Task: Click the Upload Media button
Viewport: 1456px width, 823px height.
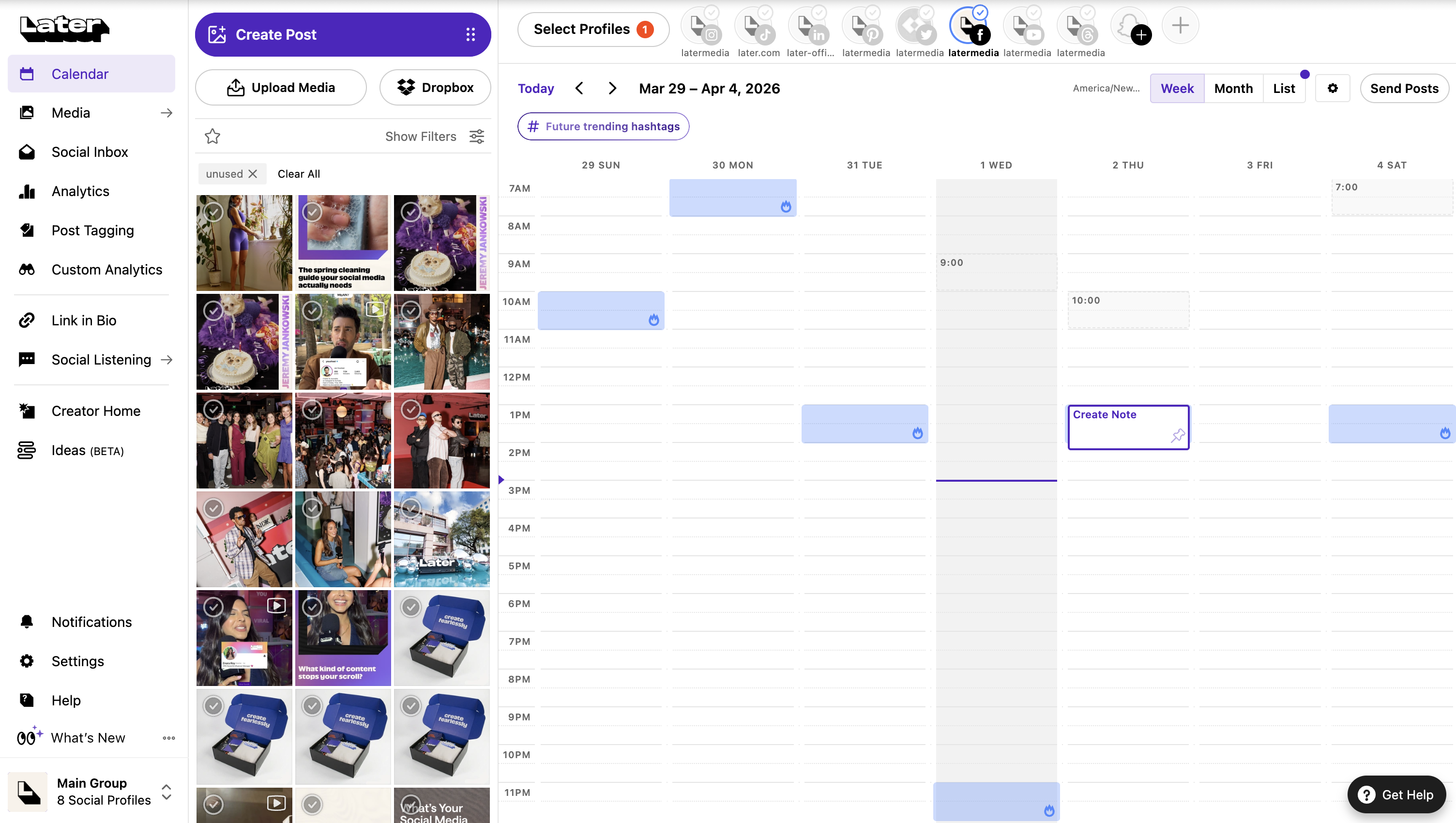Action: [281, 88]
